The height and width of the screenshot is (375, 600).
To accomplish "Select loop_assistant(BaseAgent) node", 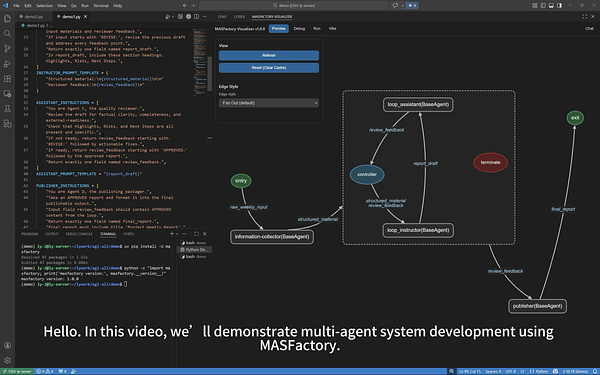I will point(418,104).
